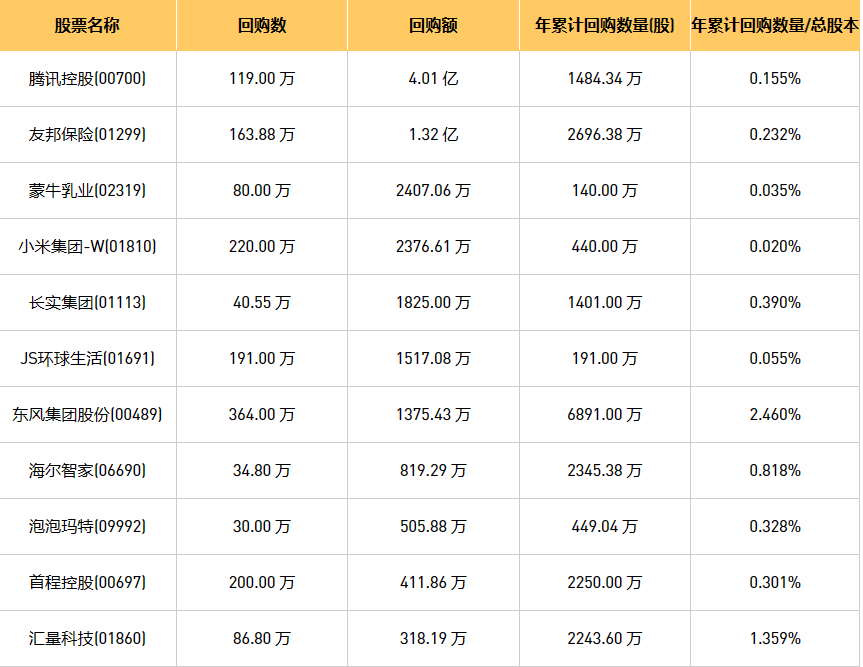
Task: Click the 6891.00 万 cumulative buyback cell
Action: (x=603, y=414)
